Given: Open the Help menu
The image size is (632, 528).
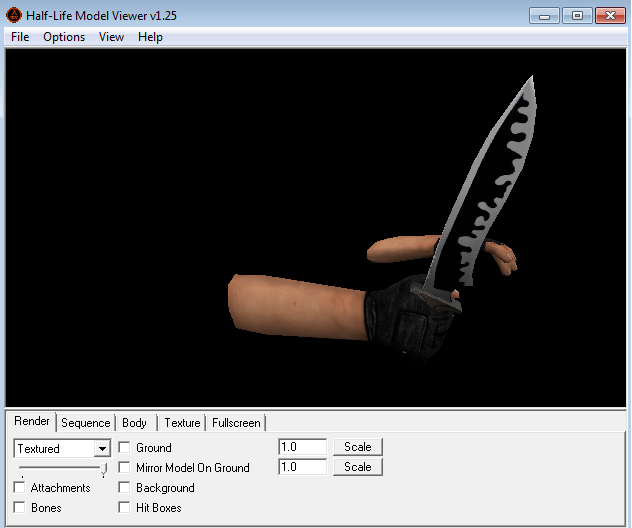Looking at the screenshot, I should tap(150, 37).
